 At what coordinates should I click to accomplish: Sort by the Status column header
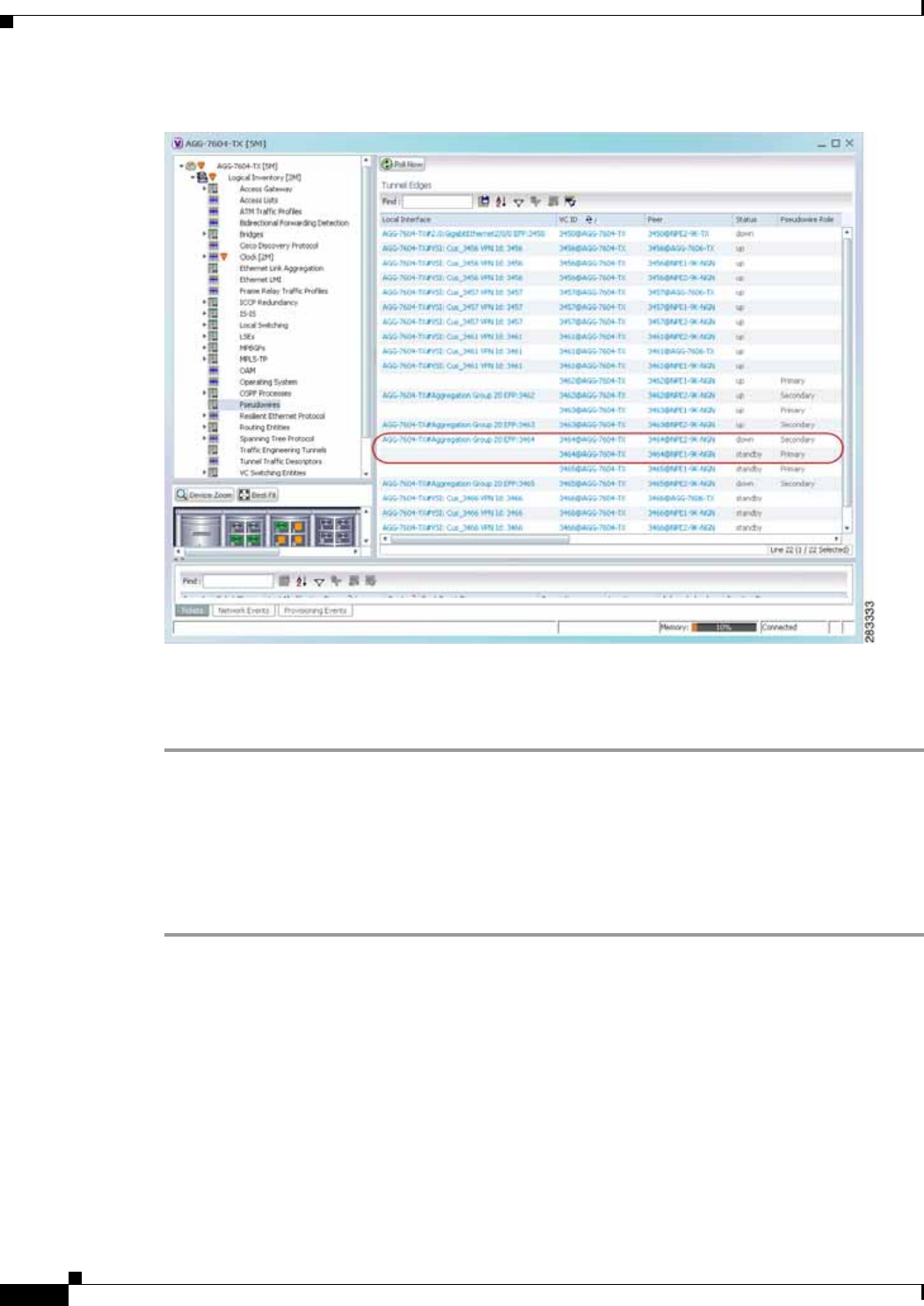(x=755, y=220)
